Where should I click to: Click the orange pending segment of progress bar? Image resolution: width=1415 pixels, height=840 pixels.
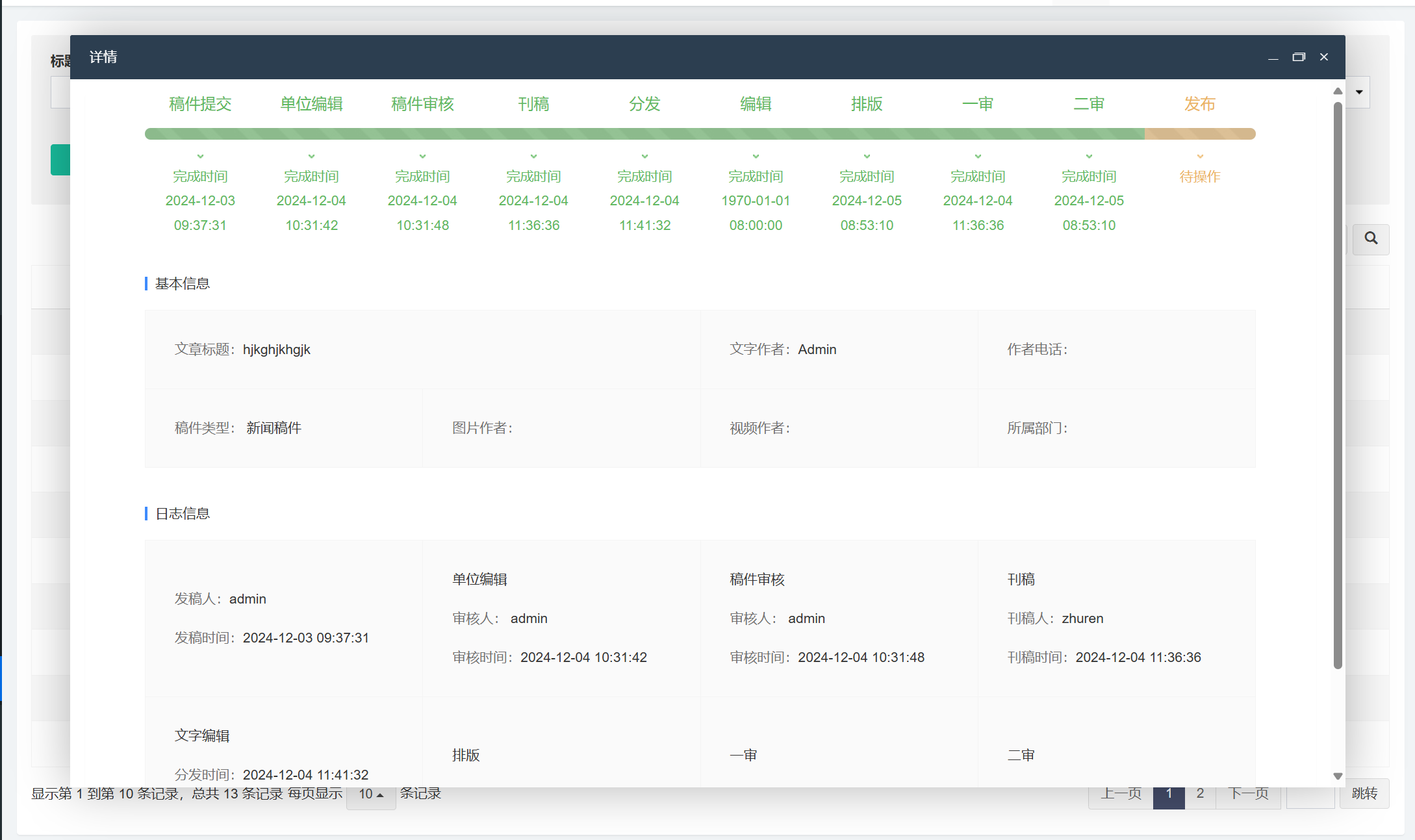coord(1199,134)
